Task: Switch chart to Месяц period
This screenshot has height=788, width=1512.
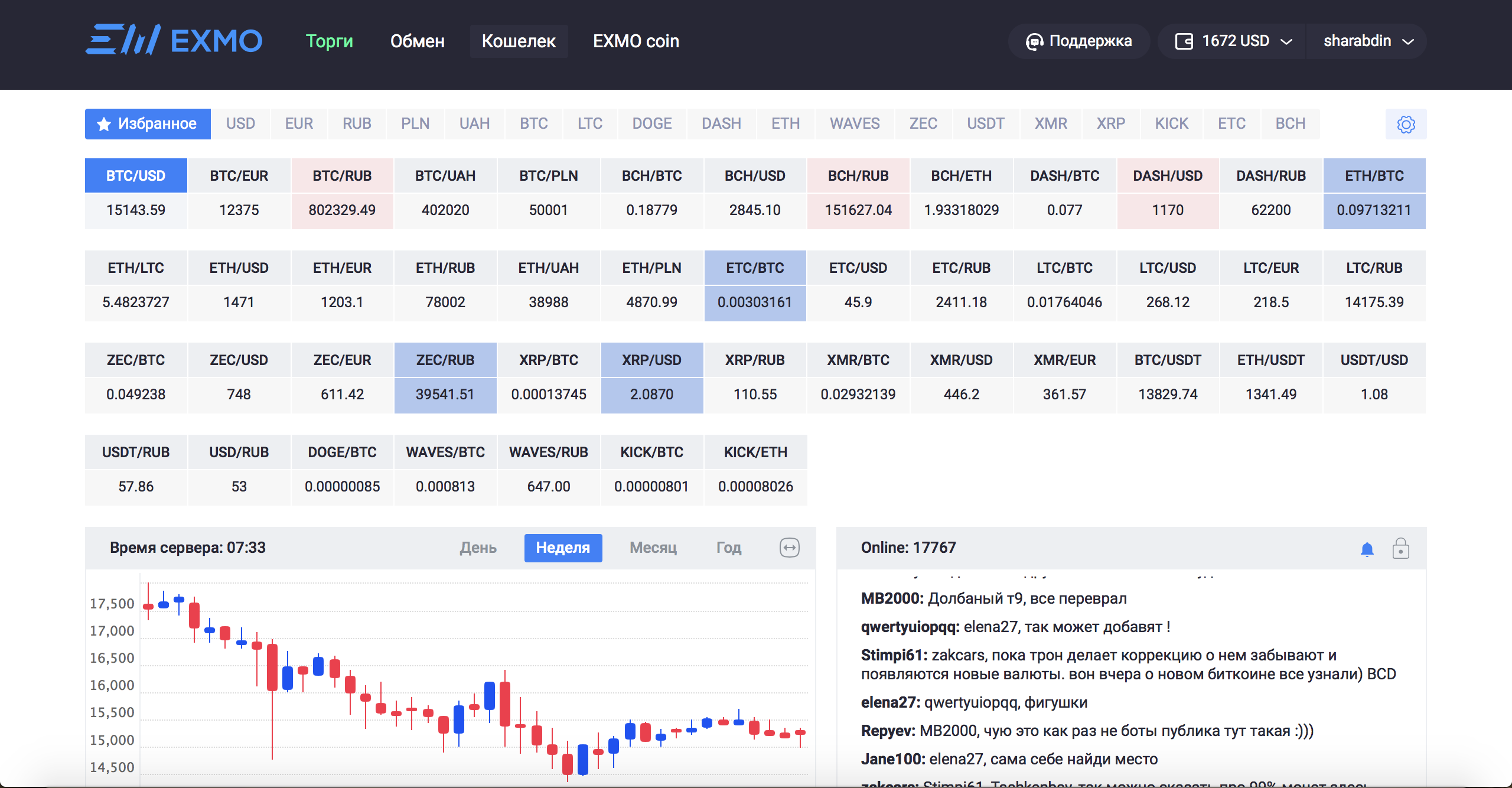Action: tap(653, 548)
